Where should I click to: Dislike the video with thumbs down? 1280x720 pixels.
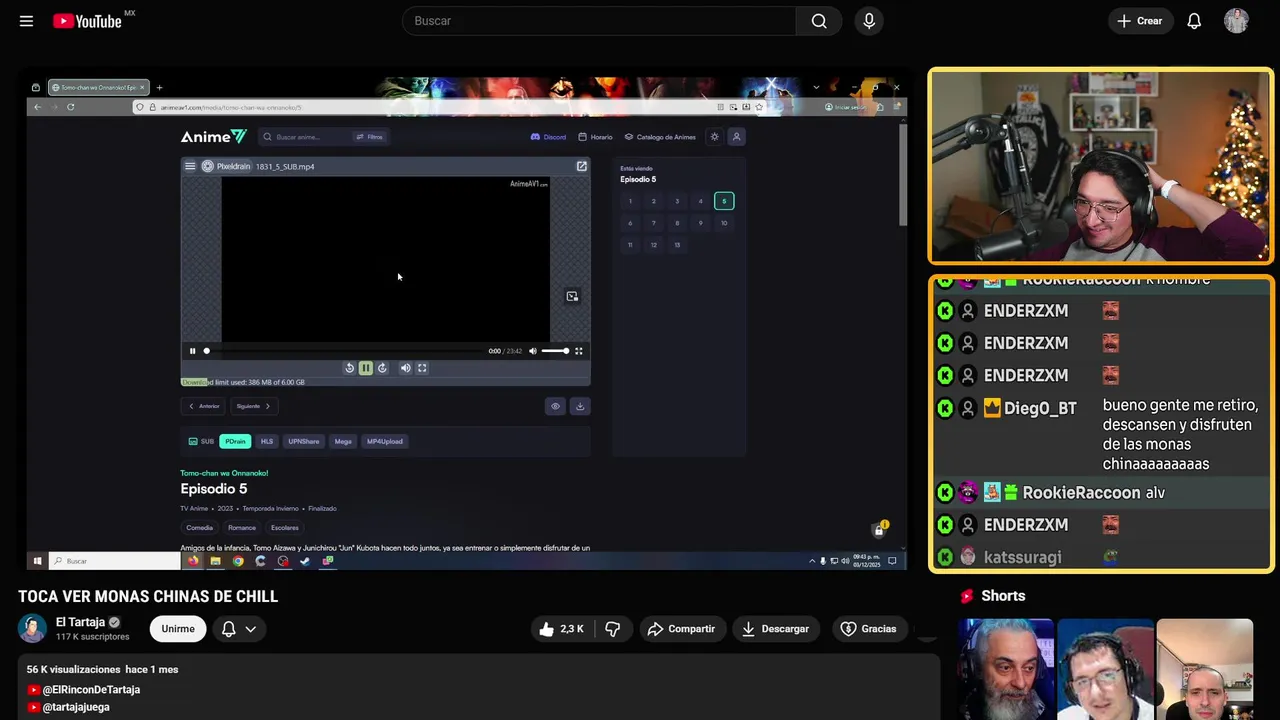click(x=613, y=629)
